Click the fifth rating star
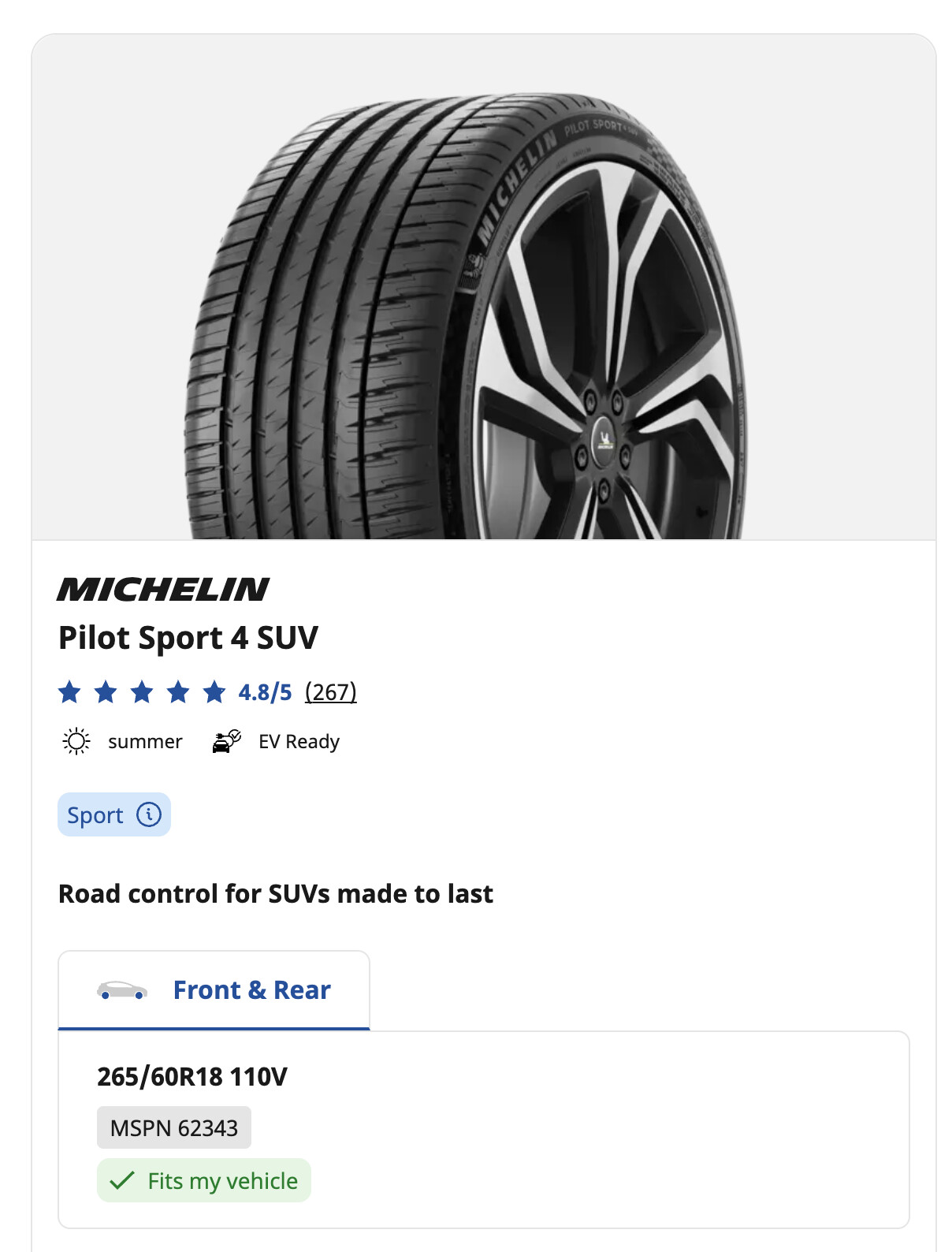The image size is (952, 1252). 214,692
